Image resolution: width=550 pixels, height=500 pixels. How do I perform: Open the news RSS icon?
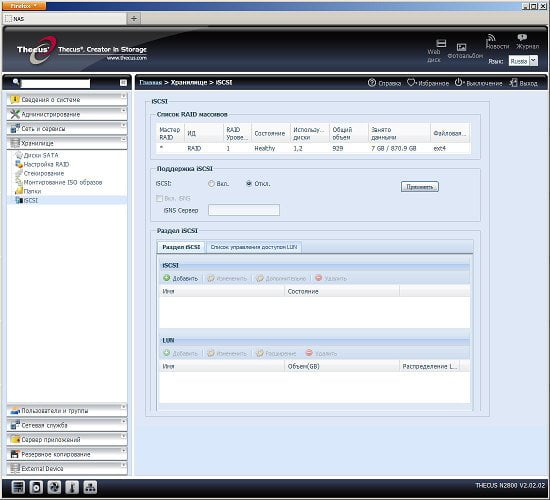491,38
